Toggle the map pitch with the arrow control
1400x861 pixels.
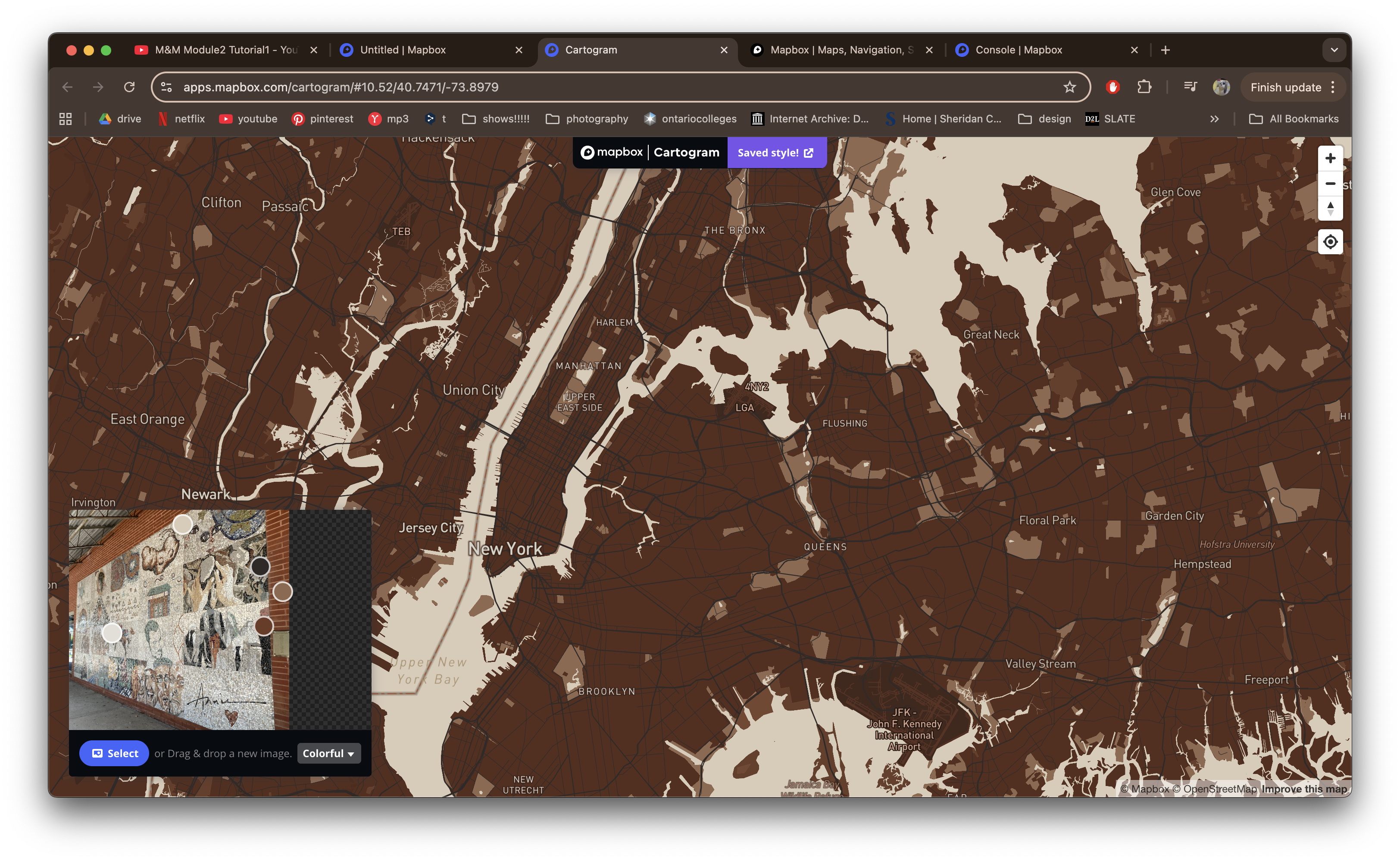[x=1330, y=209]
